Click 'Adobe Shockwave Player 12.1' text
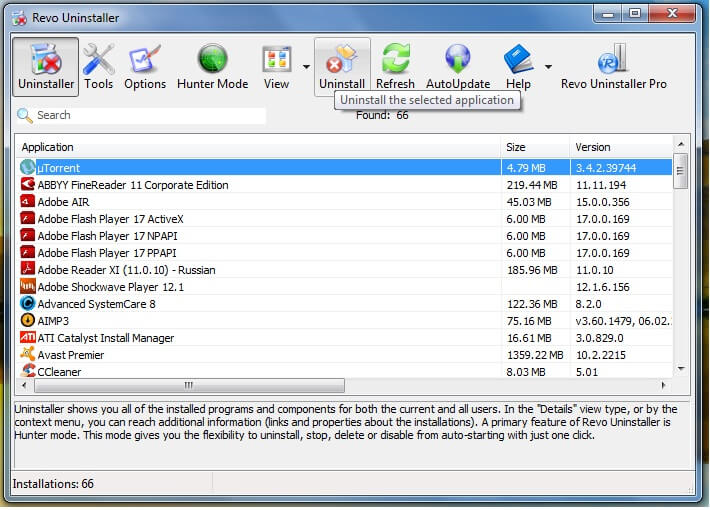Image resolution: width=710 pixels, height=510 pixels. point(110,287)
